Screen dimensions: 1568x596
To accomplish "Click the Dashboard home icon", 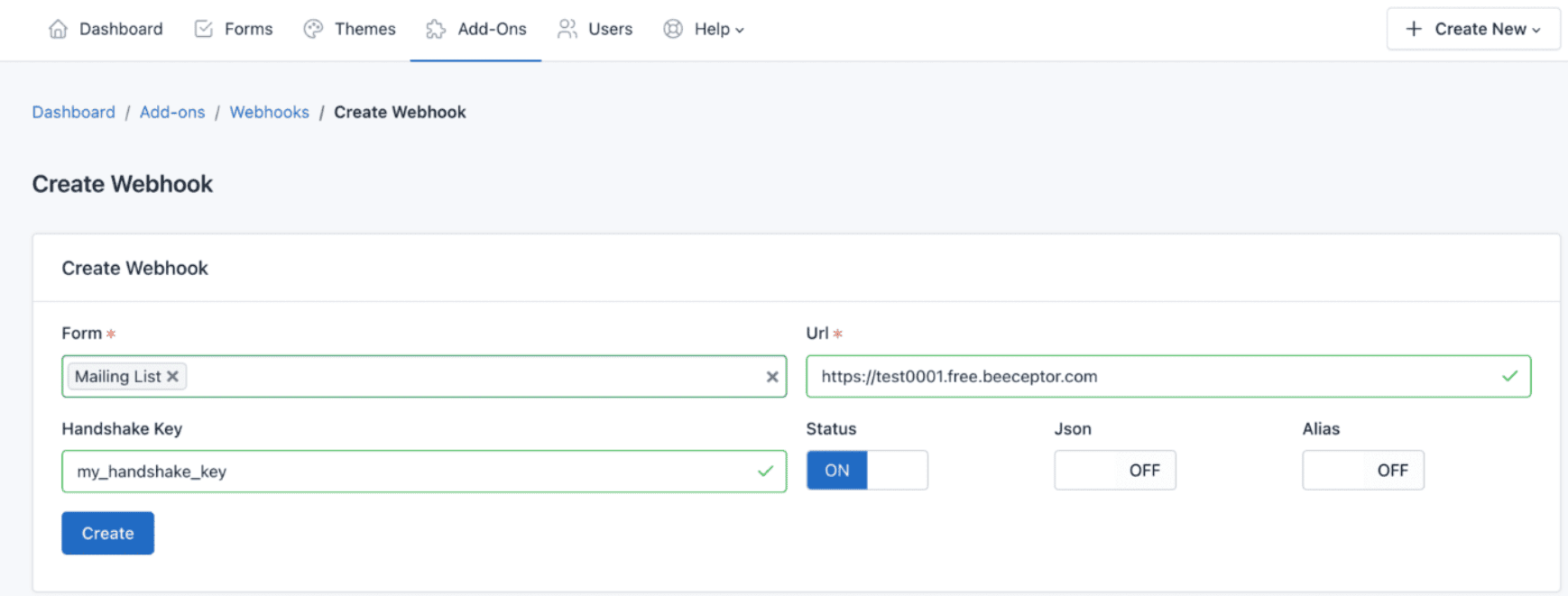I will click(x=58, y=29).
